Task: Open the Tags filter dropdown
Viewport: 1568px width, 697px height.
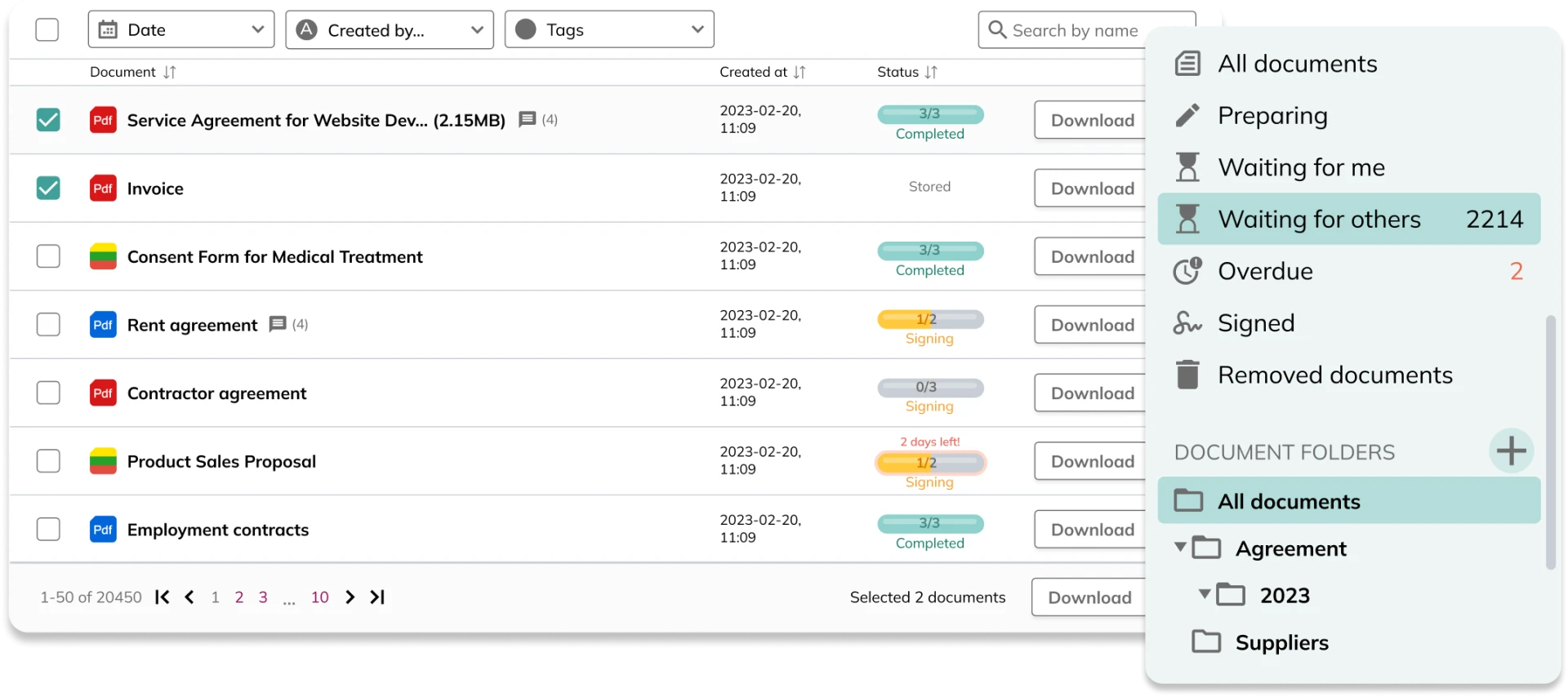Action: pyautogui.click(x=609, y=29)
